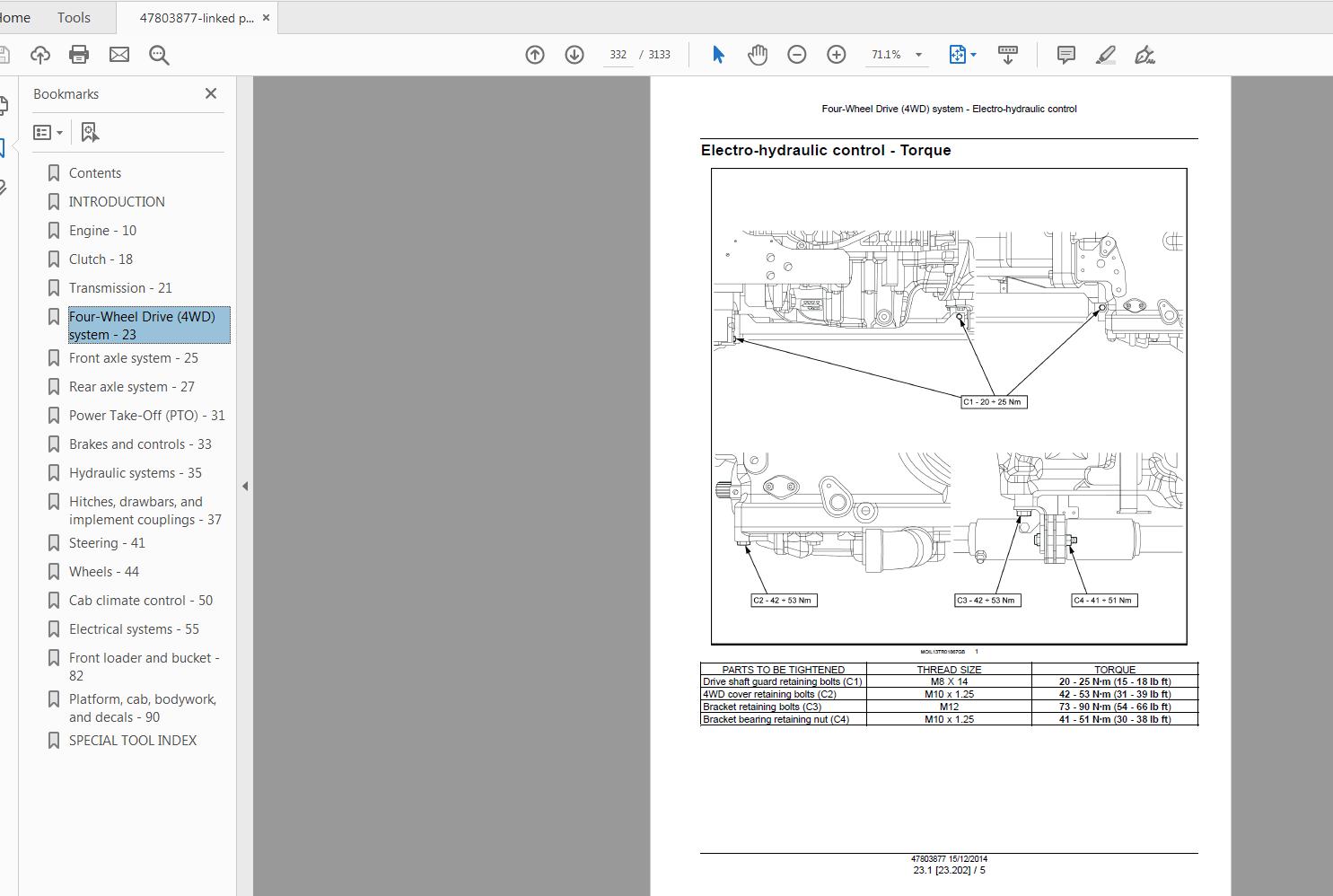Open Front axle system - 25 bookmark
1333x896 pixels.
point(134,358)
